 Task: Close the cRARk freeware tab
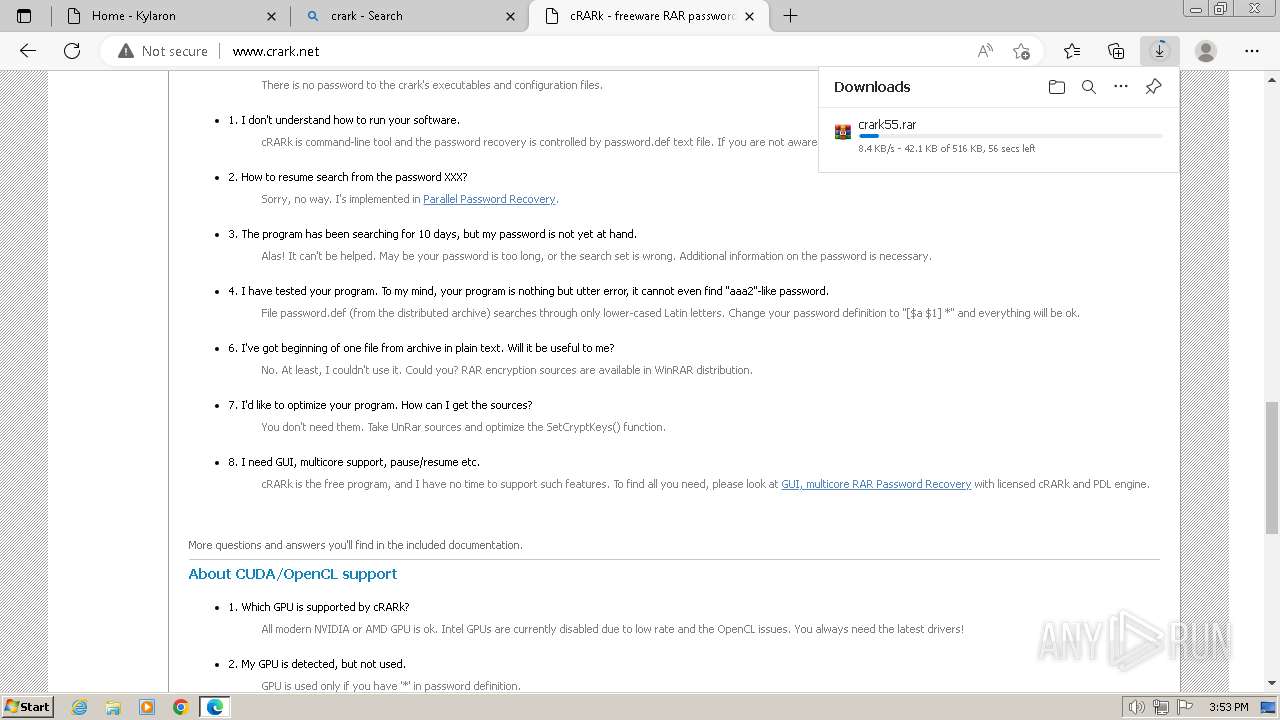(x=749, y=16)
